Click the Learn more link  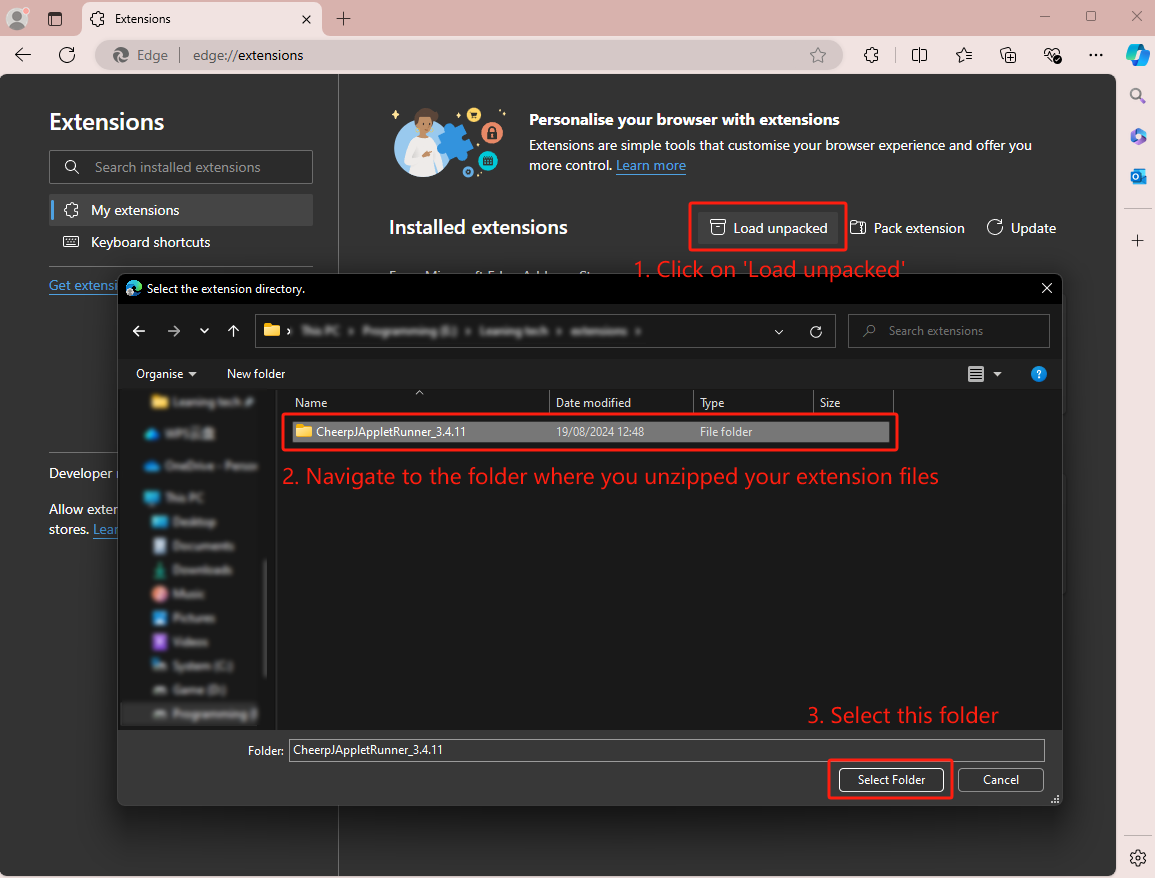pyautogui.click(x=651, y=166)
